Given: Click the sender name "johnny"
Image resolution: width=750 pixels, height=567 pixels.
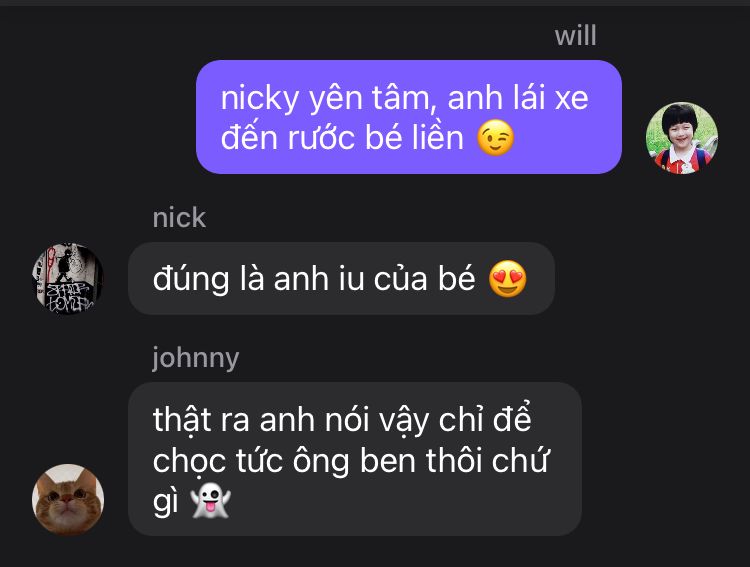Looking at the screenshot, I should click(x=196, y=358).
